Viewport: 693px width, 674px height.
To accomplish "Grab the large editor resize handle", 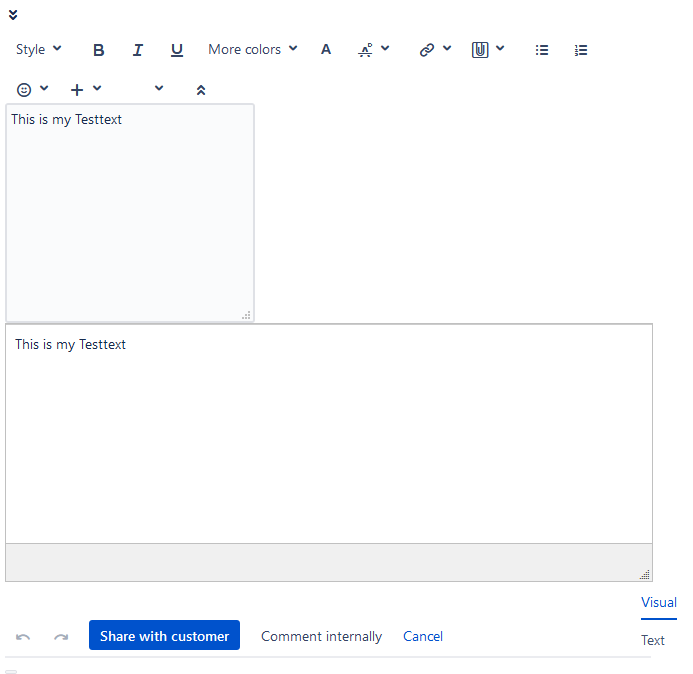I will pyautogui.click(x=645, y=574).
